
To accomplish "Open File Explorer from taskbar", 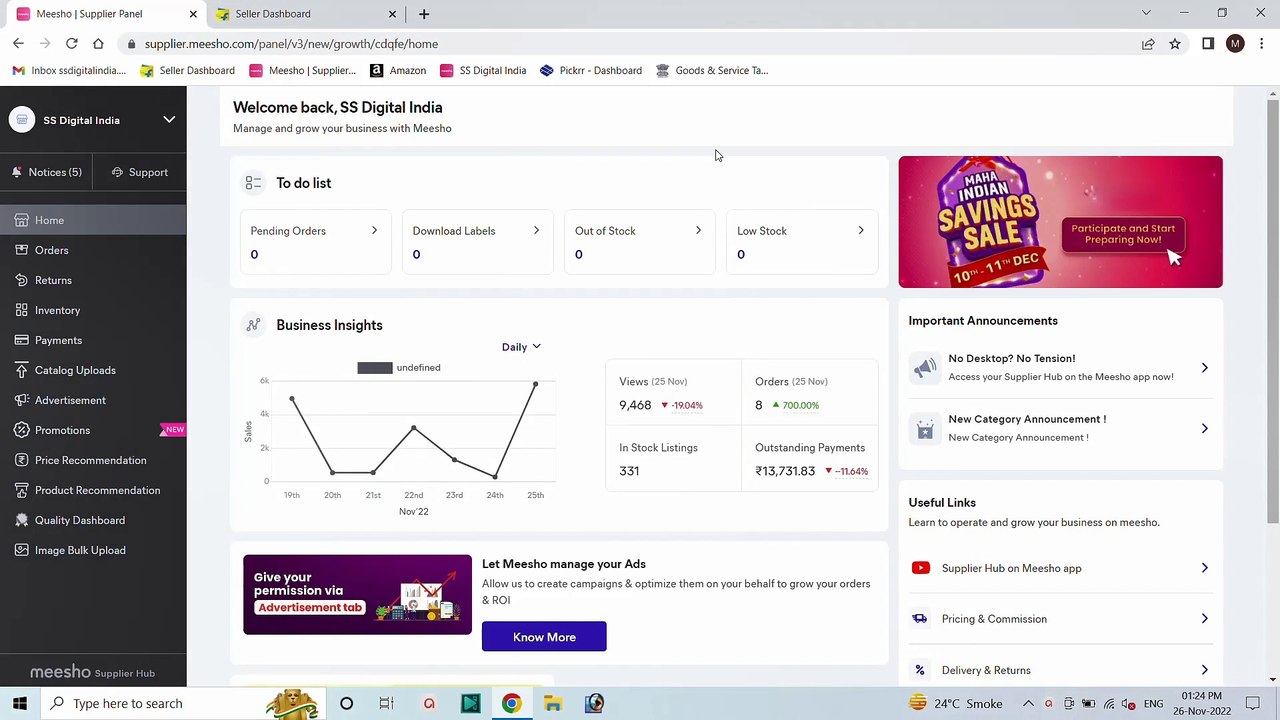I will tap(552, 703).
